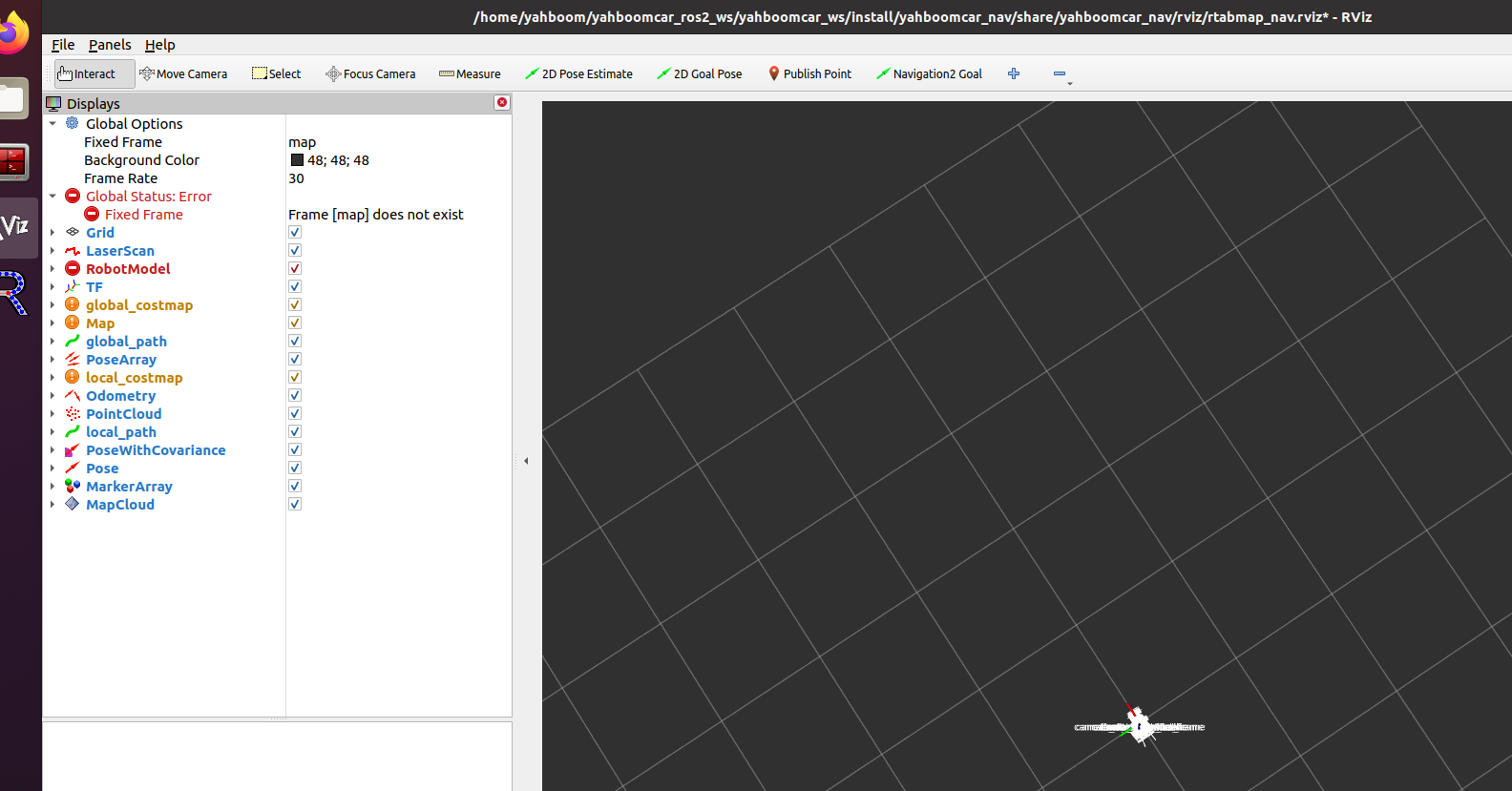
Task: Expand the TF display properties
Action: [52, 286]
